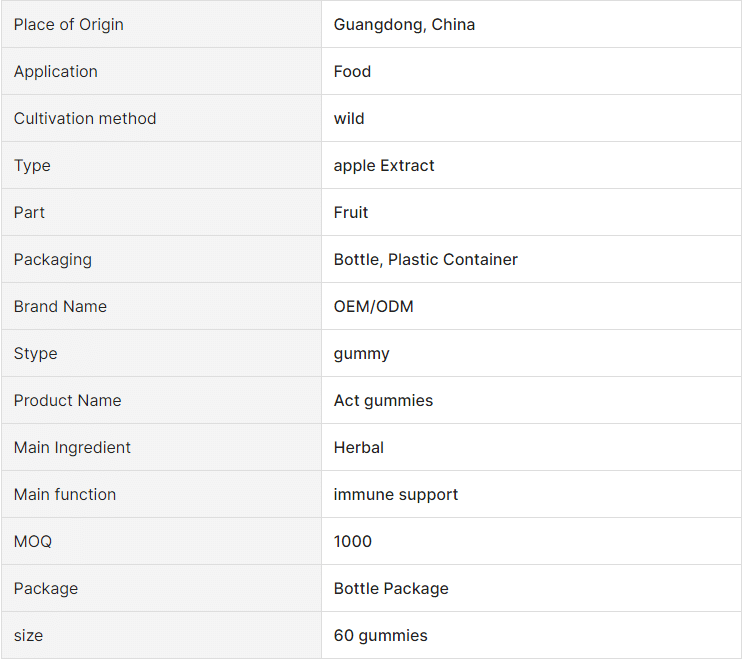Image resolution: width=742 pixels, height=659 pixels.
Task: Click the Act gummies product name
Action: [383, 401]
